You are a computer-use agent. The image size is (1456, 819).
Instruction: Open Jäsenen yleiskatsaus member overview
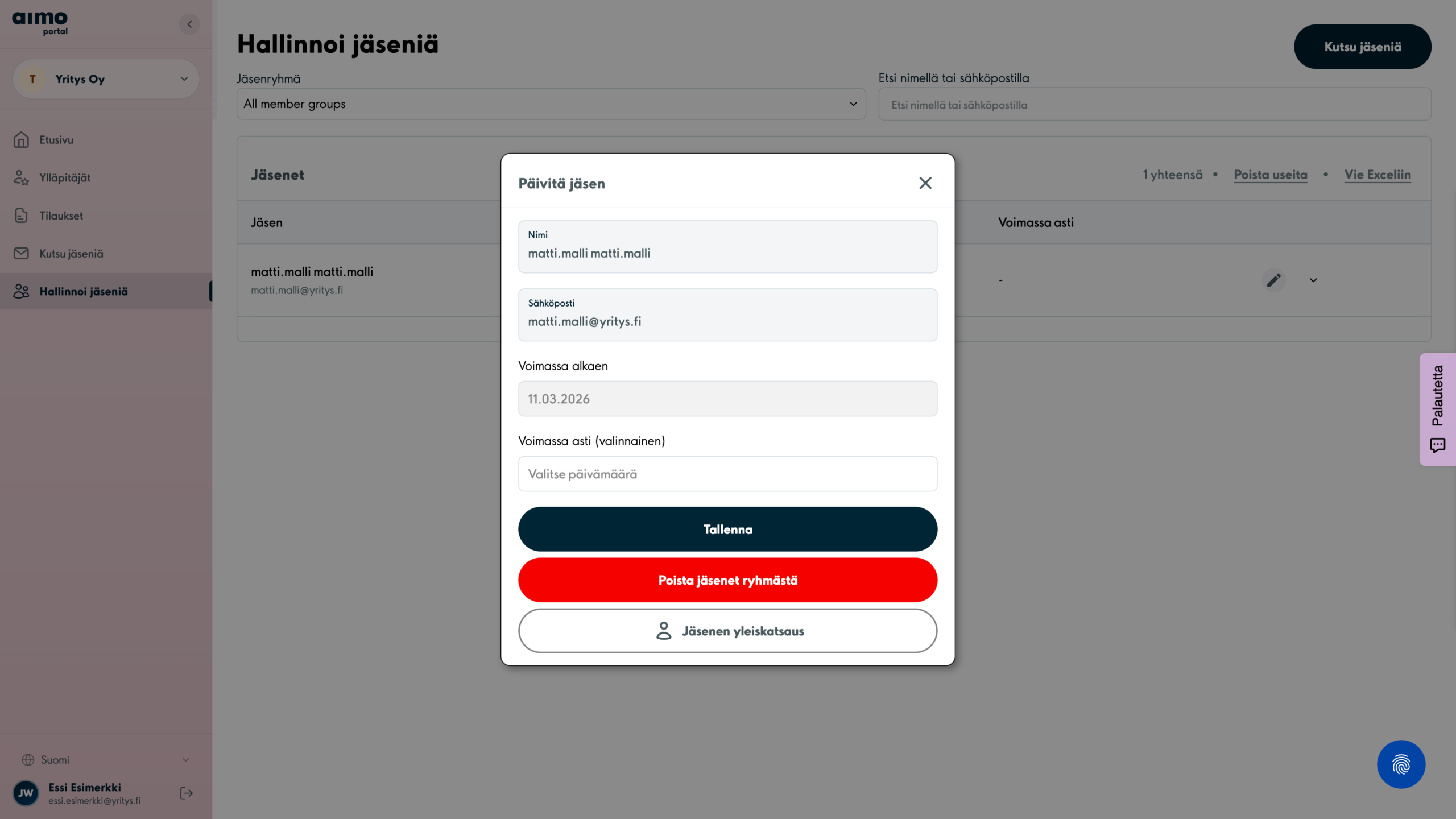click(727, 631)
